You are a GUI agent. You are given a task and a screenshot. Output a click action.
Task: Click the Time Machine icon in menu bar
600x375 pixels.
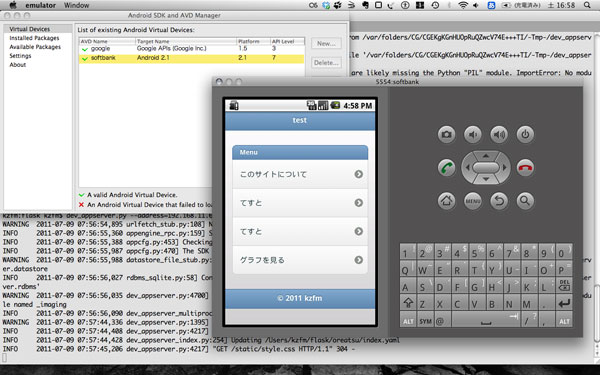[x=435, y=5]
